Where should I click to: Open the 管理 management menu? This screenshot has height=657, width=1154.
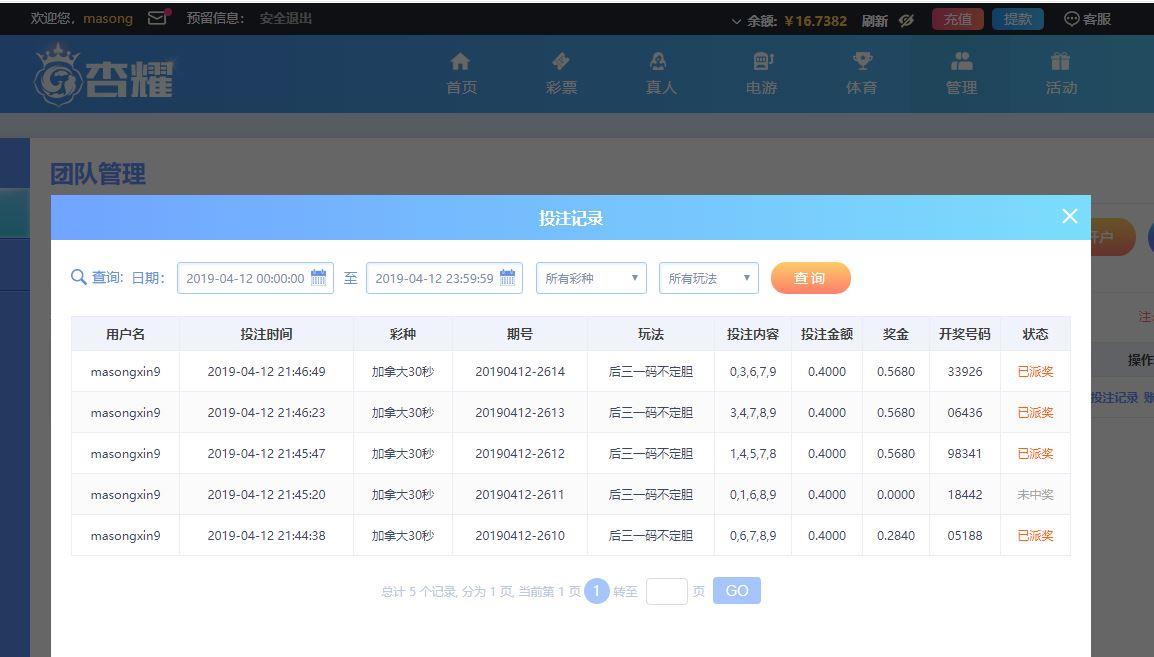coord(961,74)
